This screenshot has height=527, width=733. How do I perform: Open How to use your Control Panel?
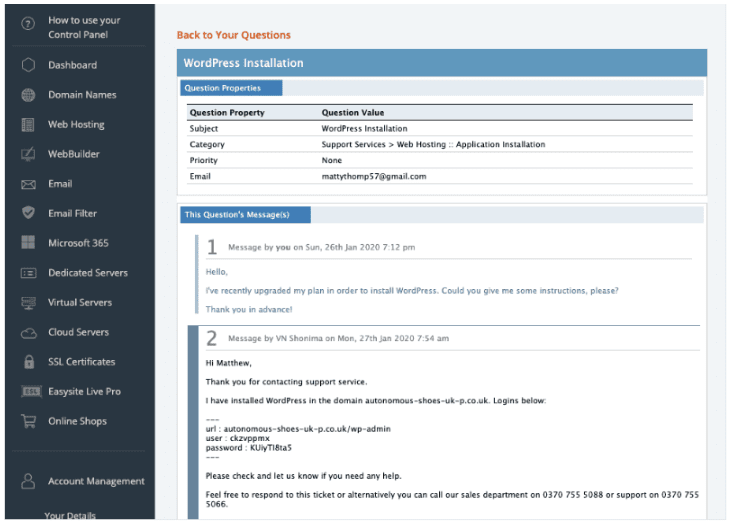coord(84,27)
